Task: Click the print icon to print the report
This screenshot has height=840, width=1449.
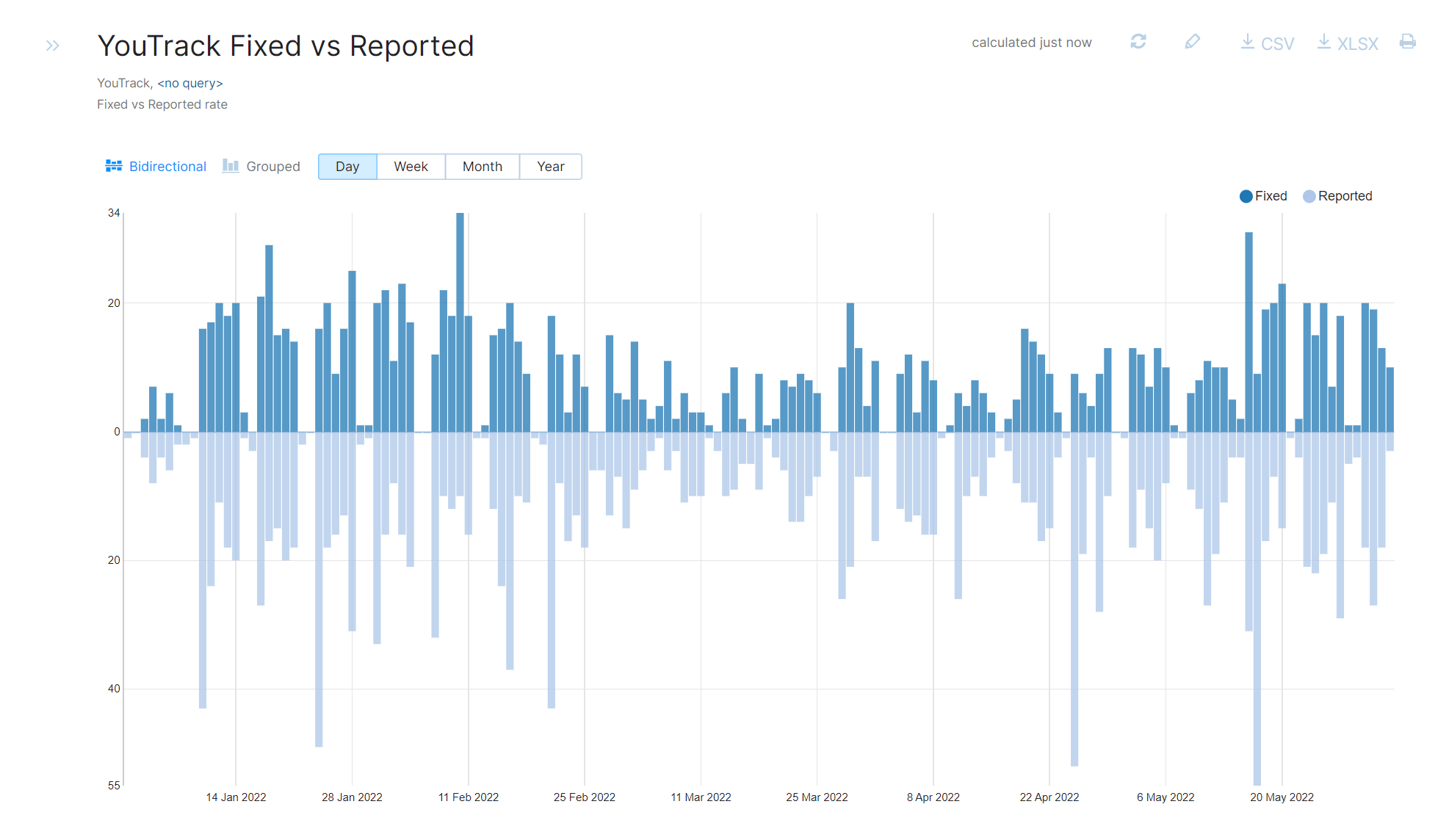Action: (x=1408, y=43)
